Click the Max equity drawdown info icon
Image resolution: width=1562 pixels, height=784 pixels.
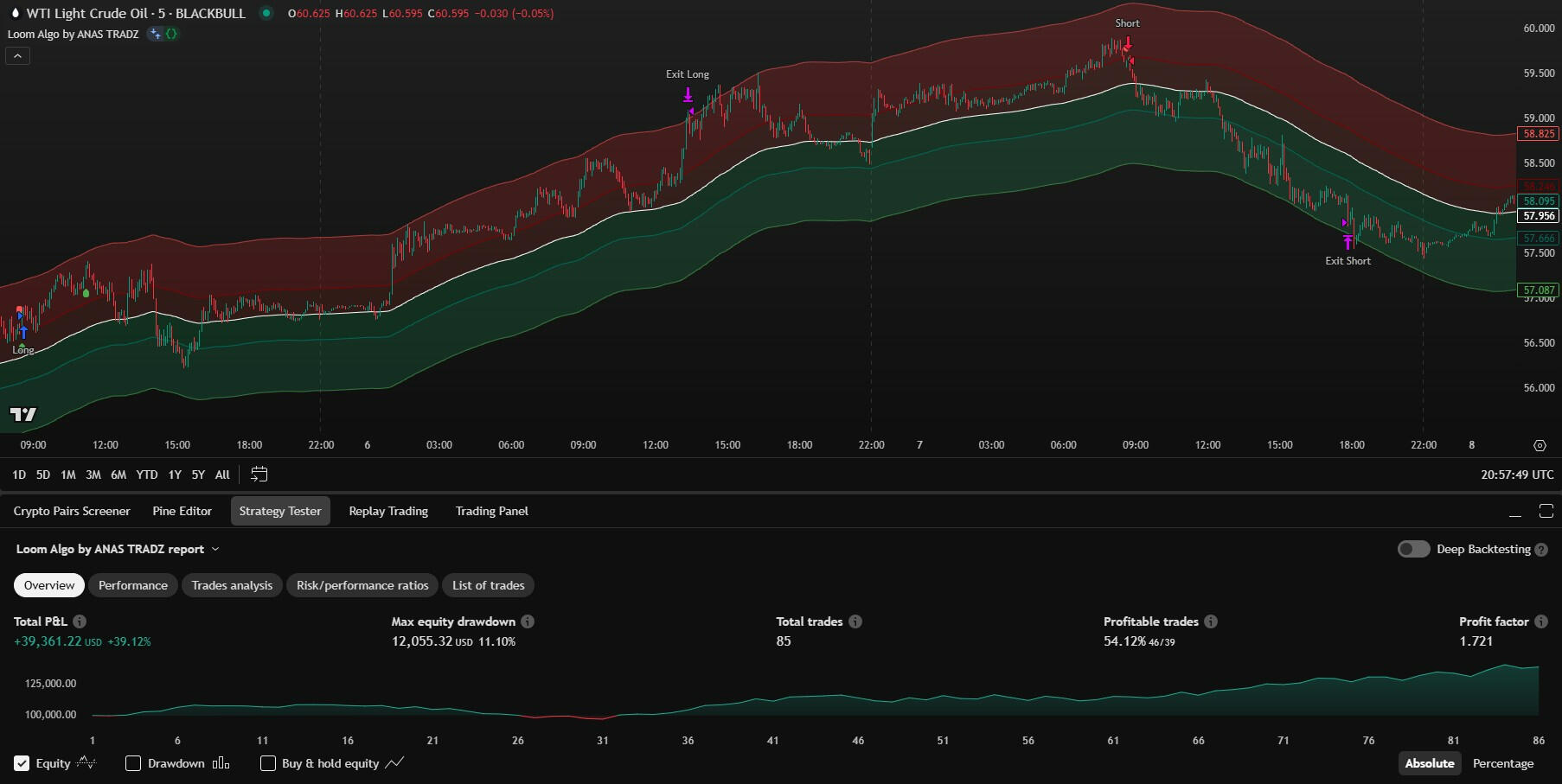[x=528, y=621]
